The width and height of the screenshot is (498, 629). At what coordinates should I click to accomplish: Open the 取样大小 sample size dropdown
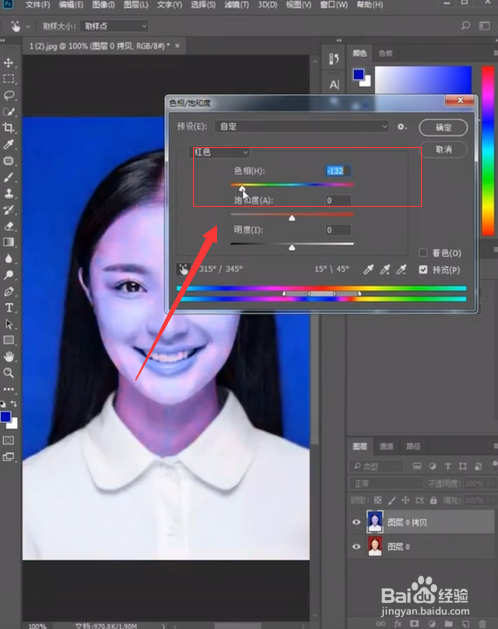(x=115, y=26)
